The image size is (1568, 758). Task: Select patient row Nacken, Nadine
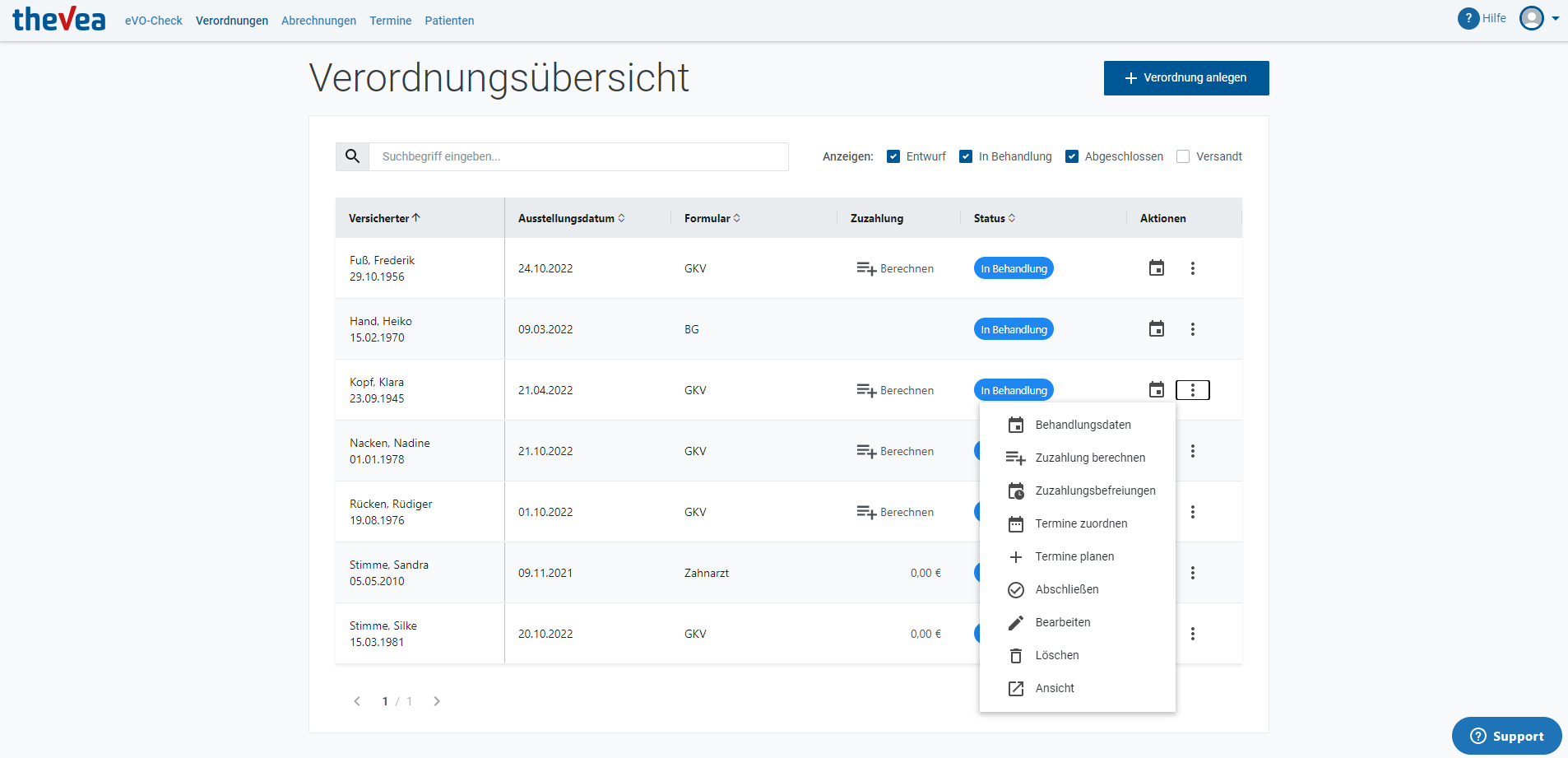pos(789,451)
